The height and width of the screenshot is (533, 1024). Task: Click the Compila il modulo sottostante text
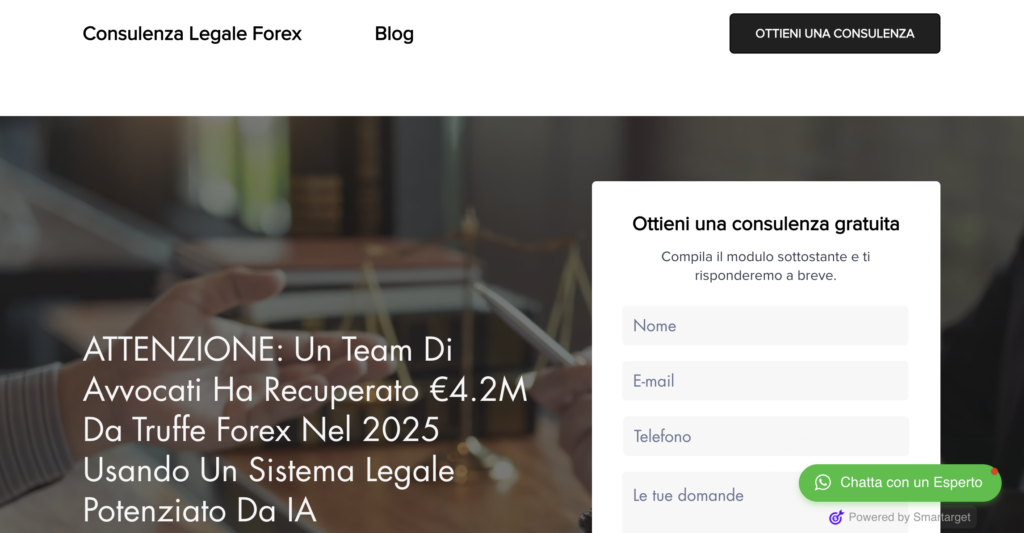[765, 266]
